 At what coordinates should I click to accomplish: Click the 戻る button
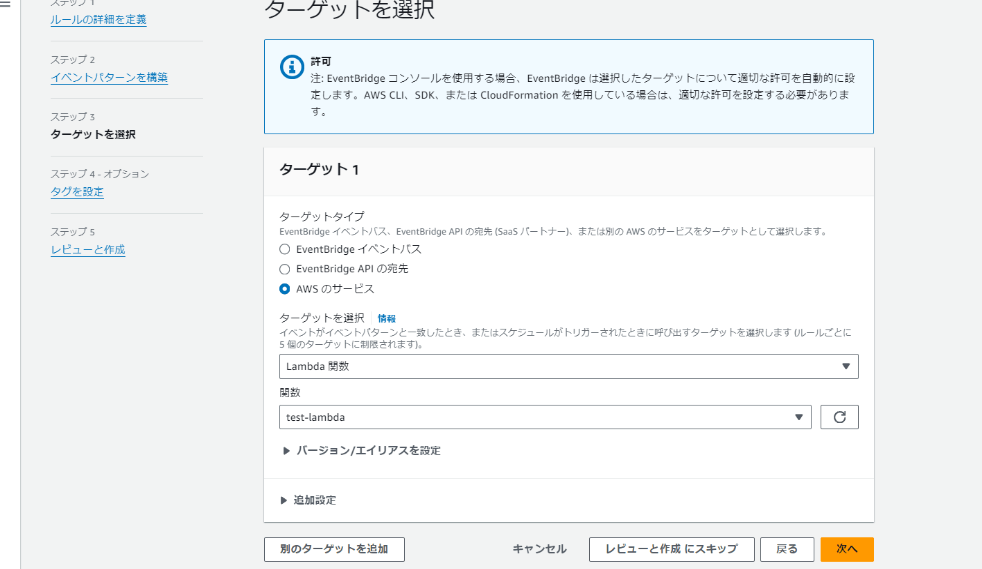click(787, 549)
